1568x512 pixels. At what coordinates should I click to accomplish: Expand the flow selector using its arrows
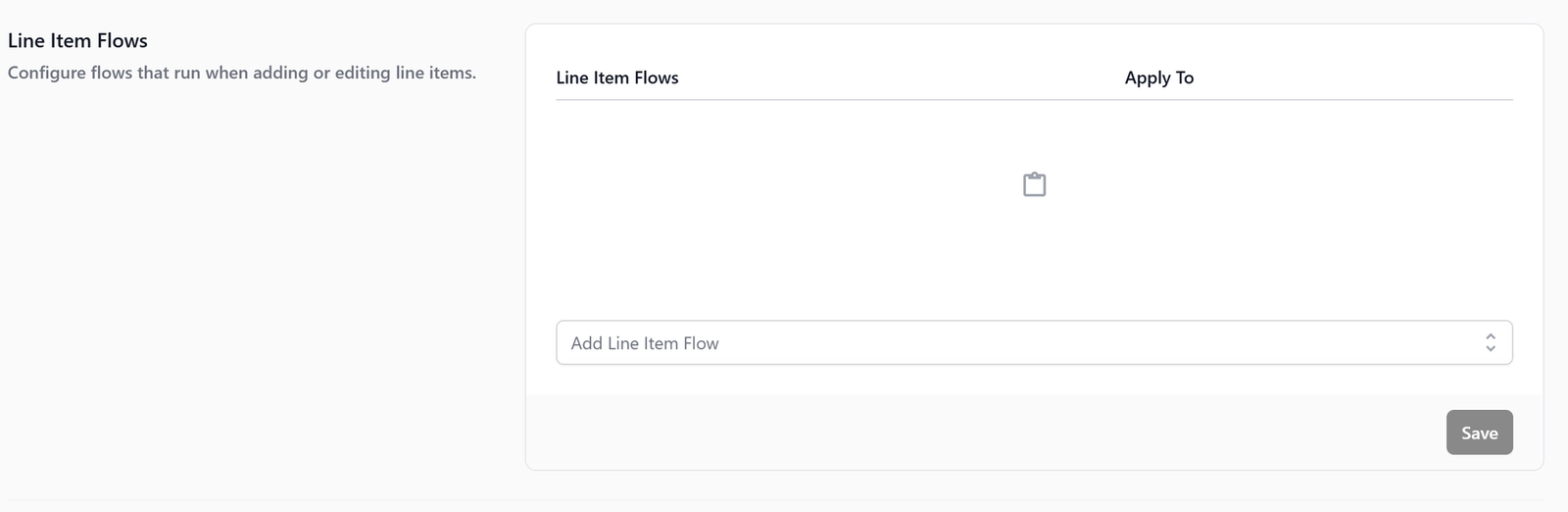1490,342
